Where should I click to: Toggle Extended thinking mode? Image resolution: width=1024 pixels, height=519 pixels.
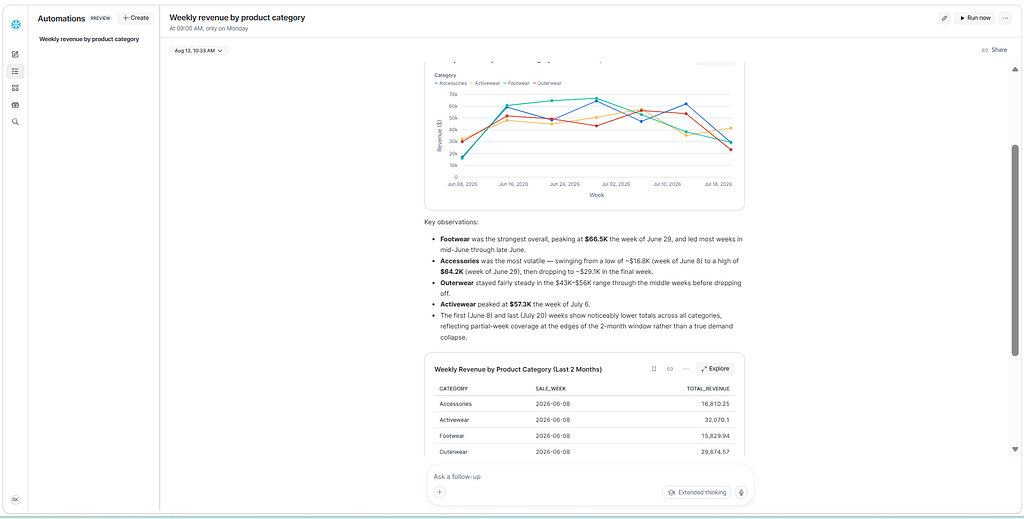tap(697, 492)
